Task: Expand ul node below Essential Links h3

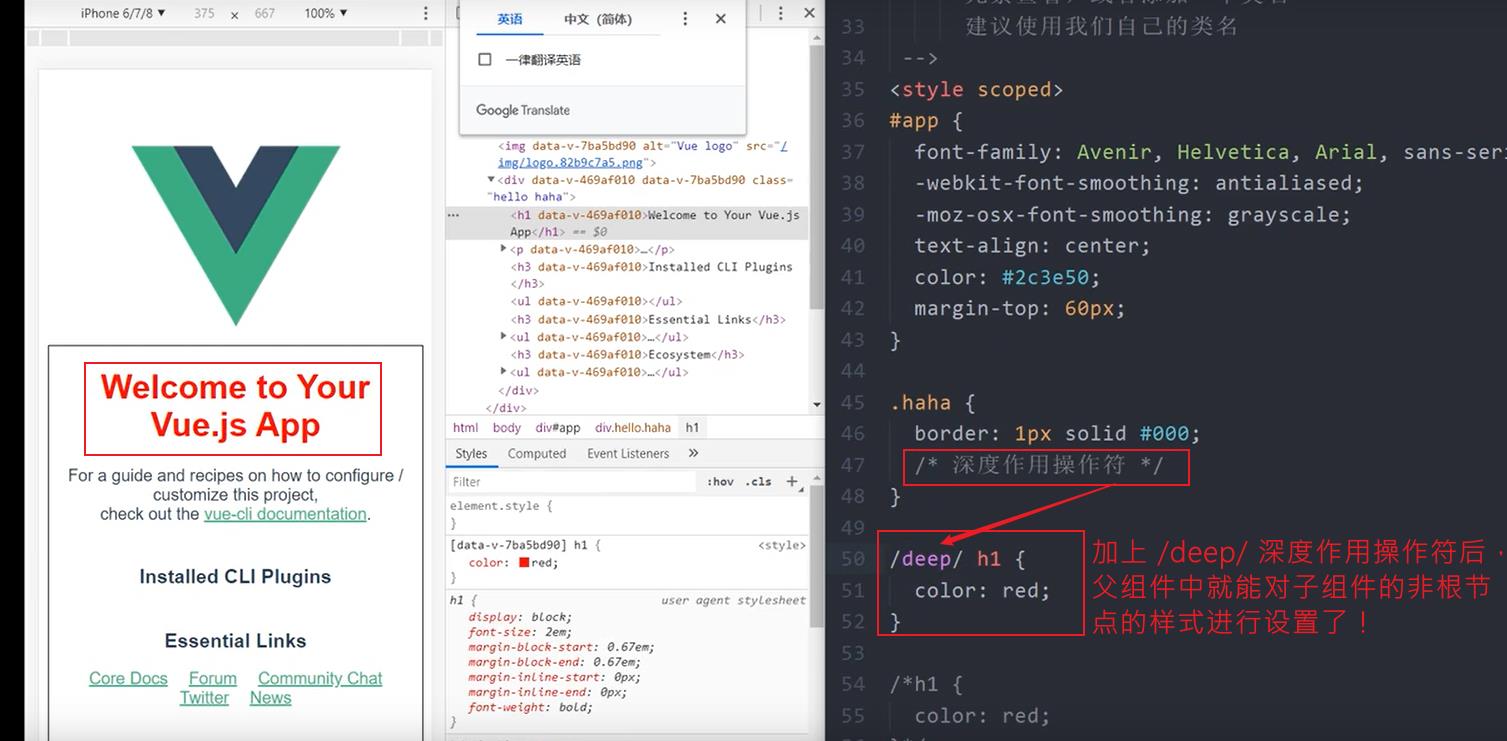Action: tap(504, 337)
